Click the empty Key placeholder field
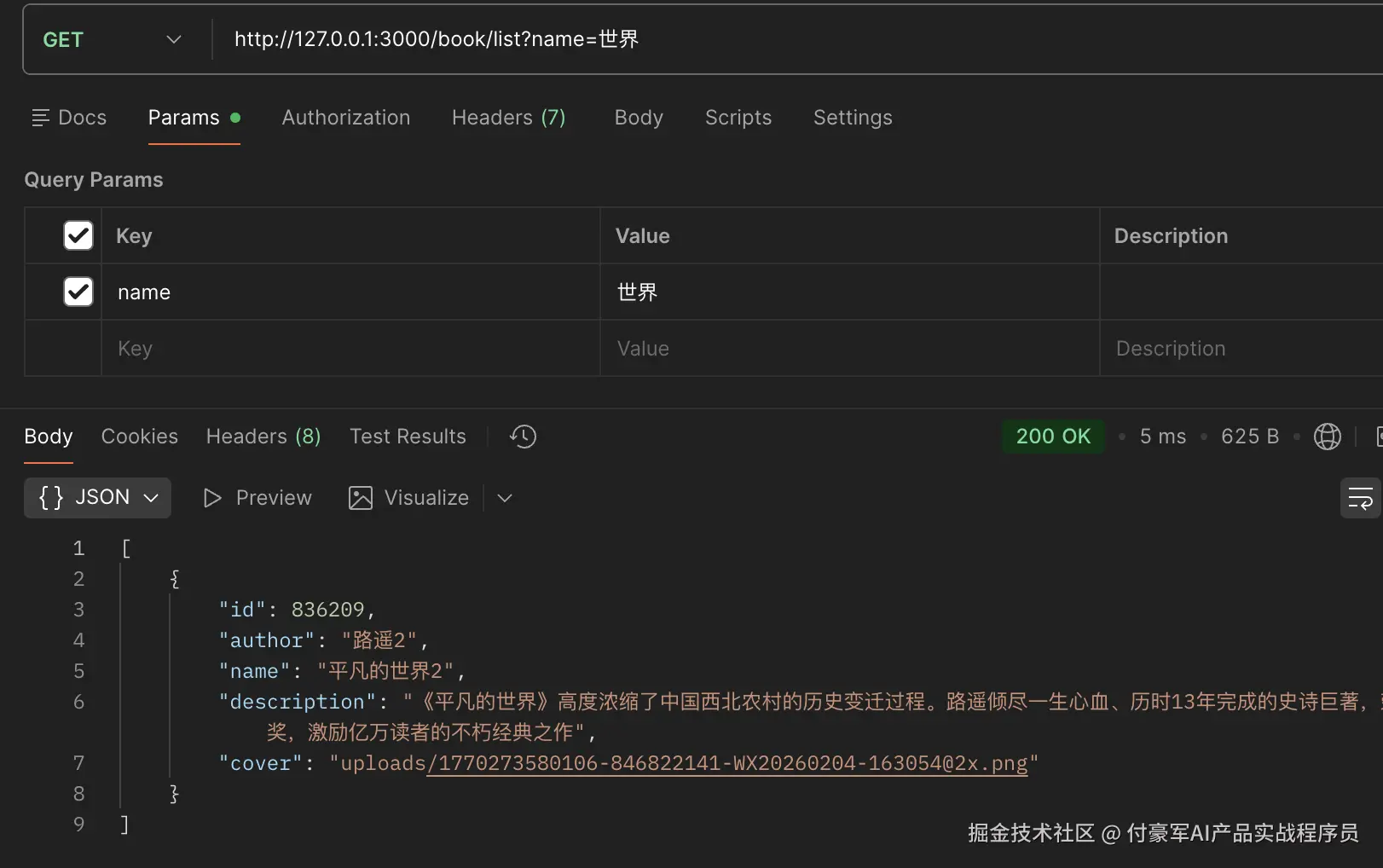 [x=350, y=349]
